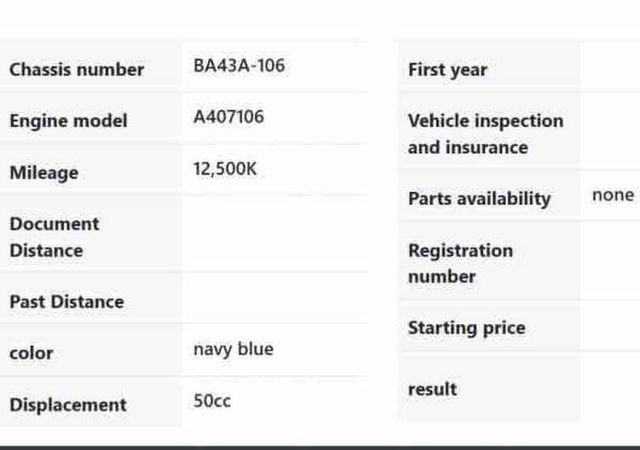Click the First year label
Image resolution: width=640 pixels, height=450 pixels.
click(447, 70)
